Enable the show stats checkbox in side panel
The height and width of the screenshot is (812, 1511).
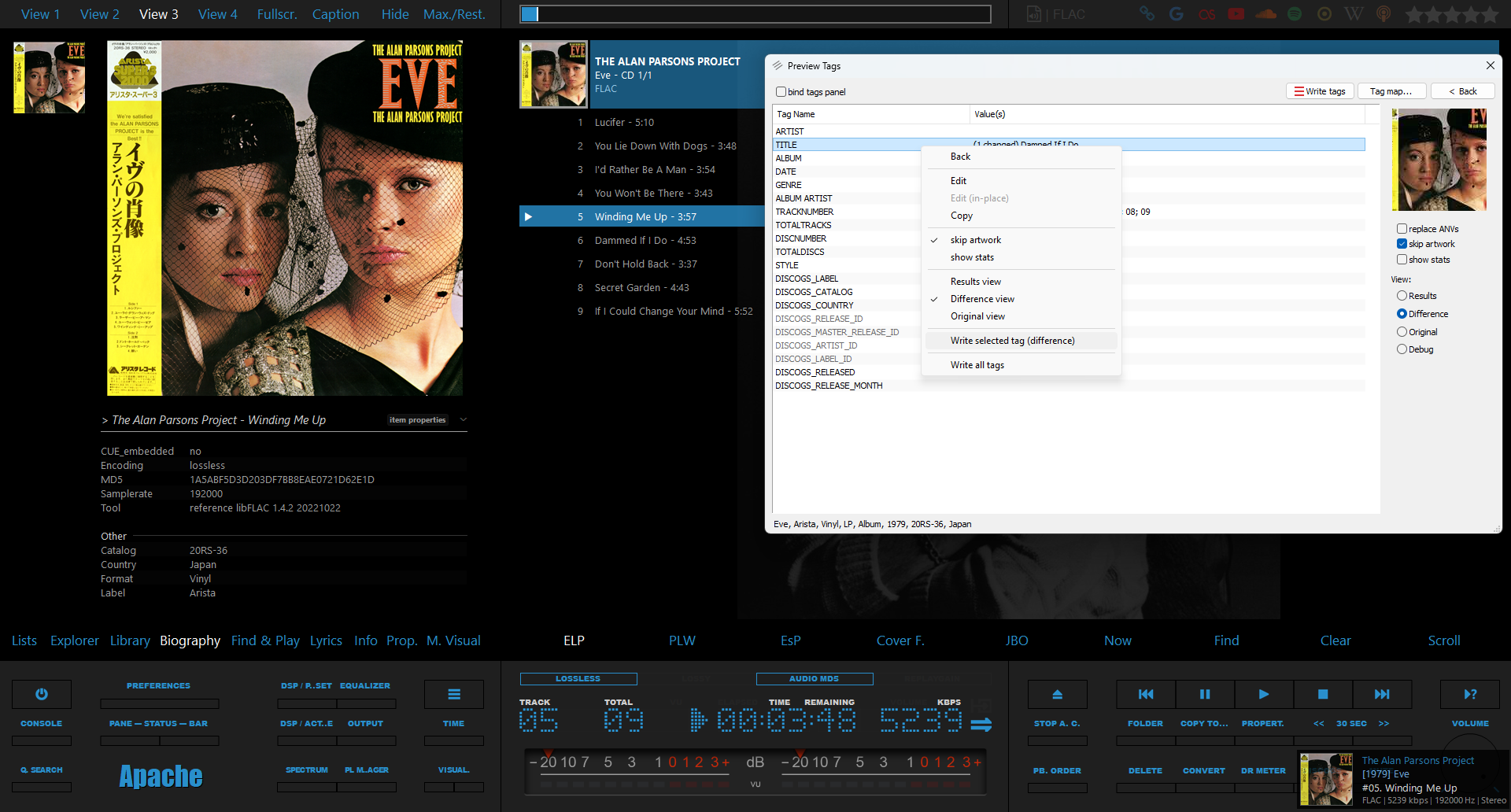(1402, 260)
